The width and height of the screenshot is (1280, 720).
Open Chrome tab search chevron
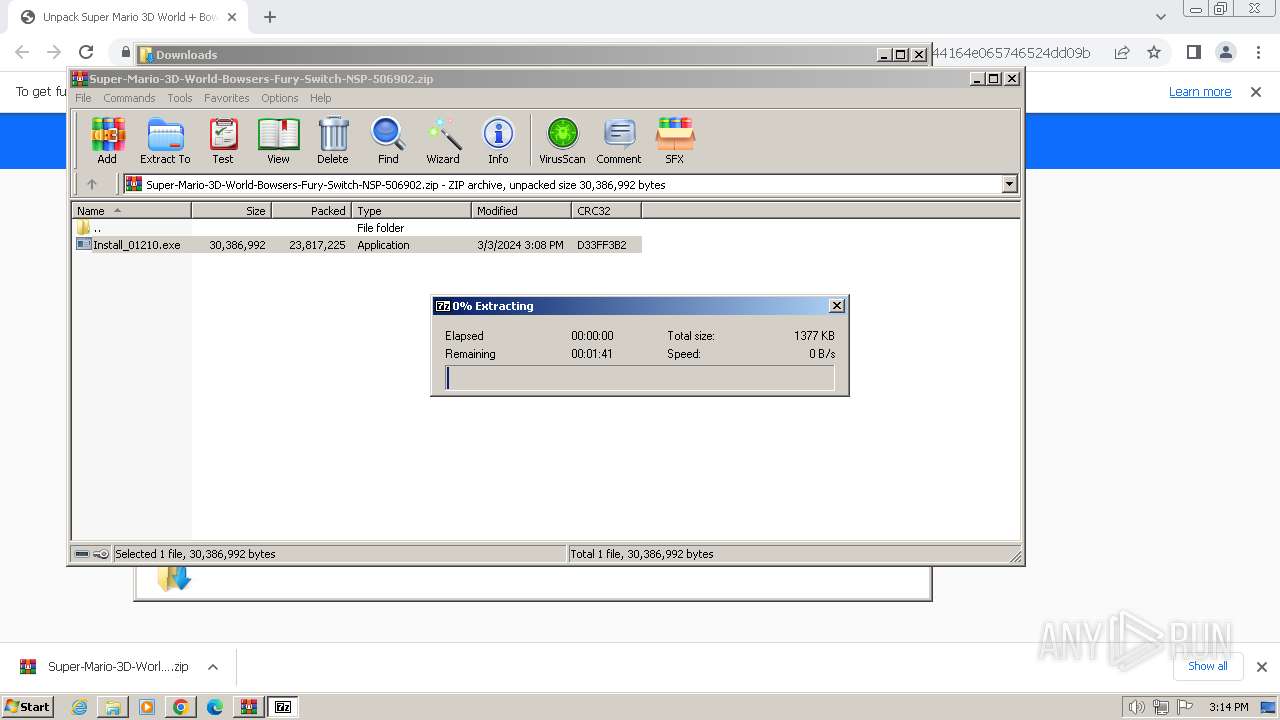(1160, 17)
